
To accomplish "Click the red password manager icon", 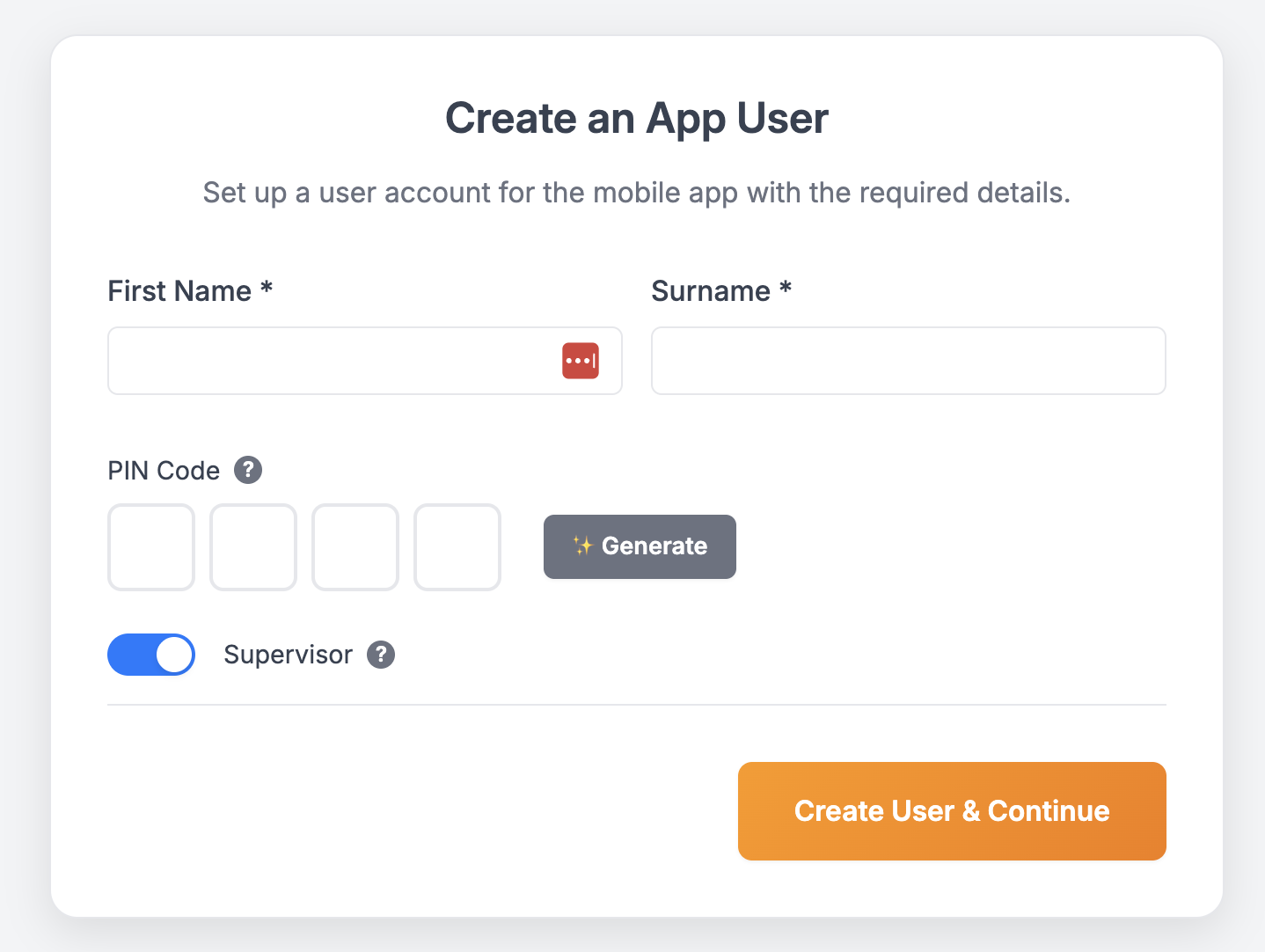I will pyautogui.click(x=581, y=361).
